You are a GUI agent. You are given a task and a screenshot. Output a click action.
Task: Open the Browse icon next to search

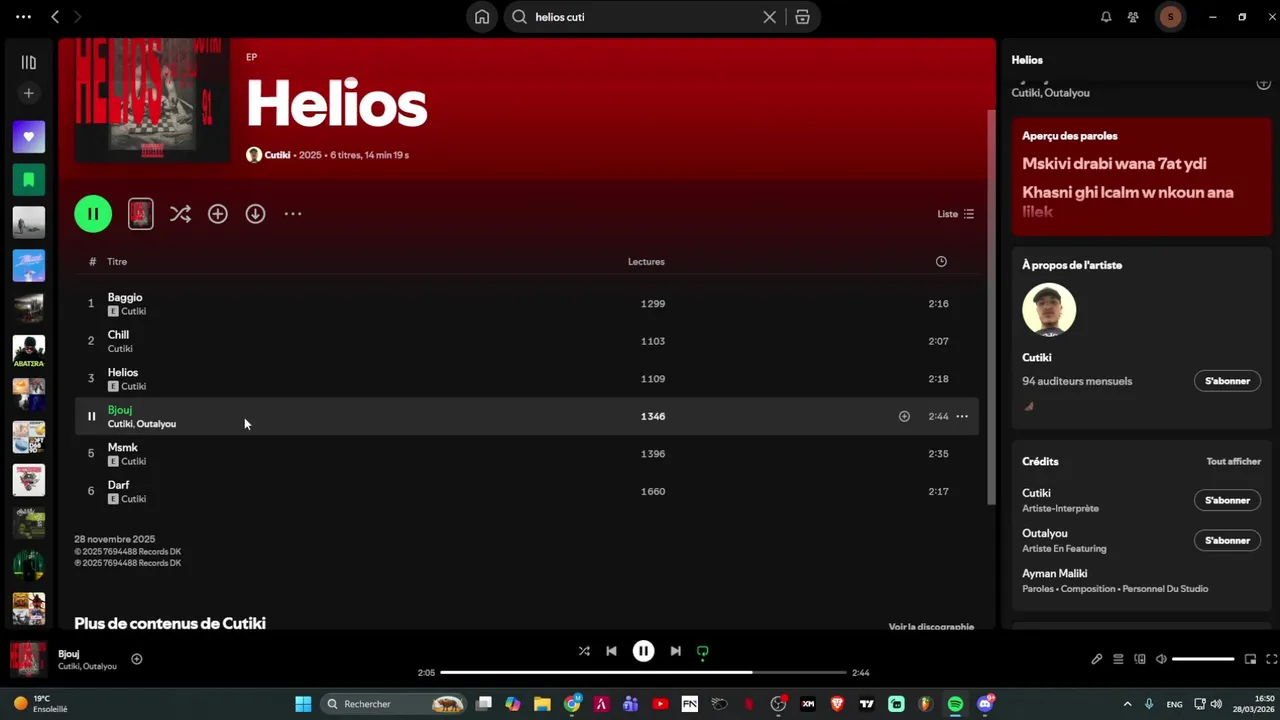[x=802, y=17]
